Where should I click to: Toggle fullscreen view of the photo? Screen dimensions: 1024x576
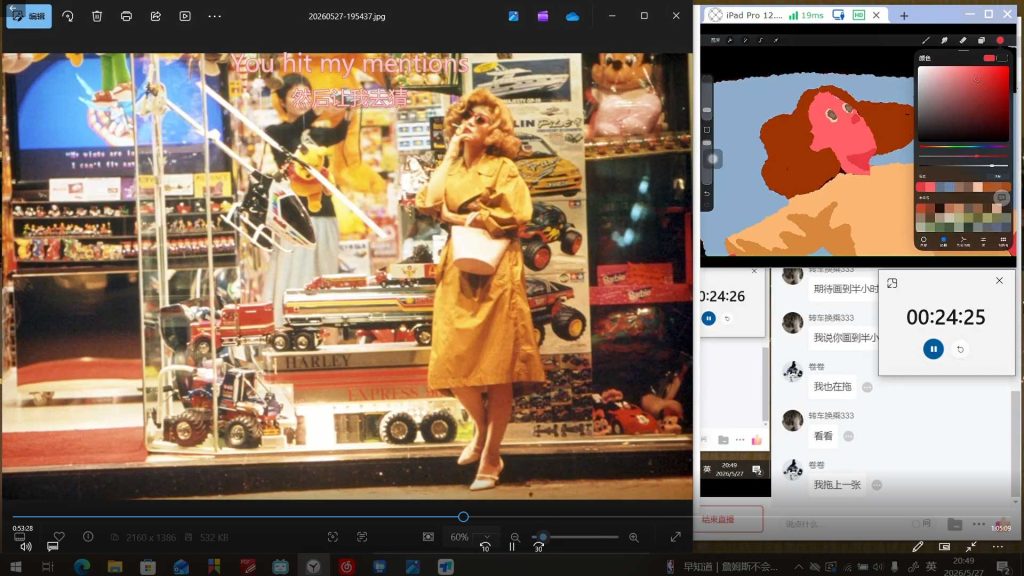pyautogui.click(x=675, y=537)
